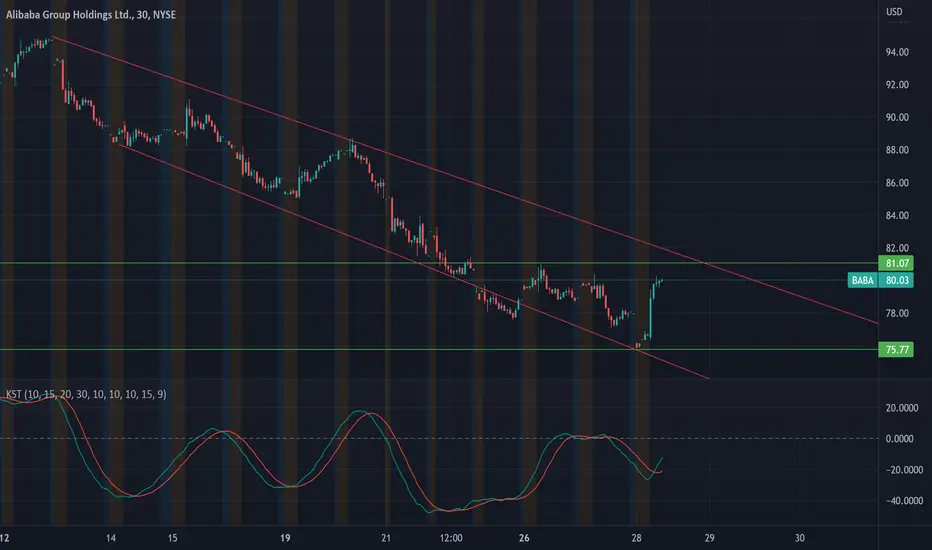Click the 88.00 price axis value
This screenshot has width=932, height=550.
coord(897,150)
